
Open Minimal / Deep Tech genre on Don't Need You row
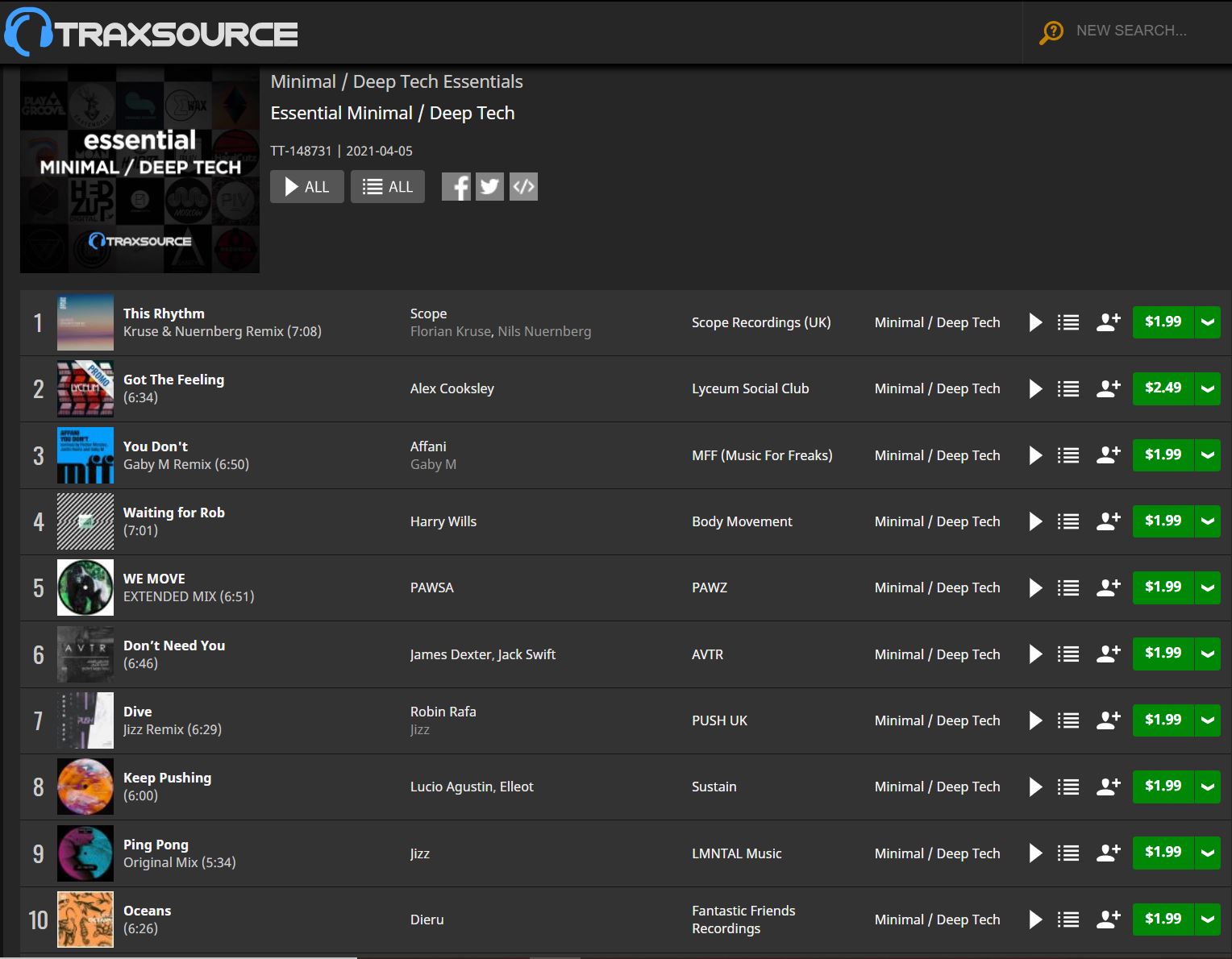click(937, 654)
